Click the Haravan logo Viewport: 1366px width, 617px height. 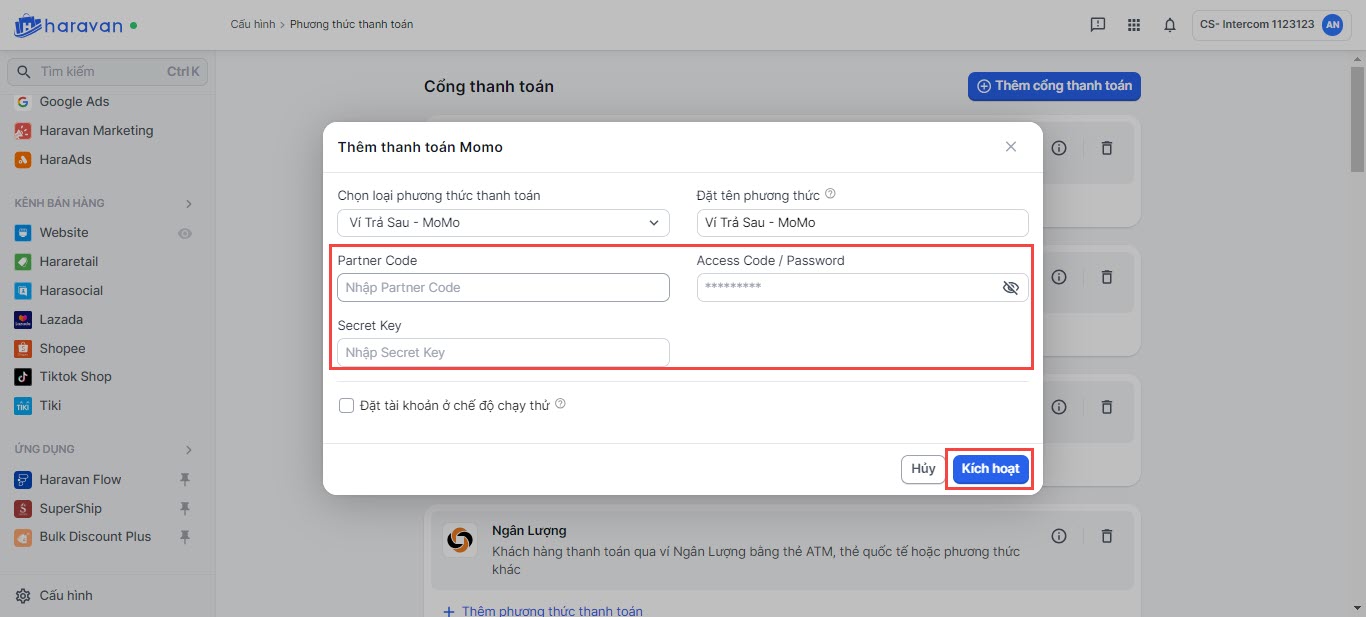[68, 25]
